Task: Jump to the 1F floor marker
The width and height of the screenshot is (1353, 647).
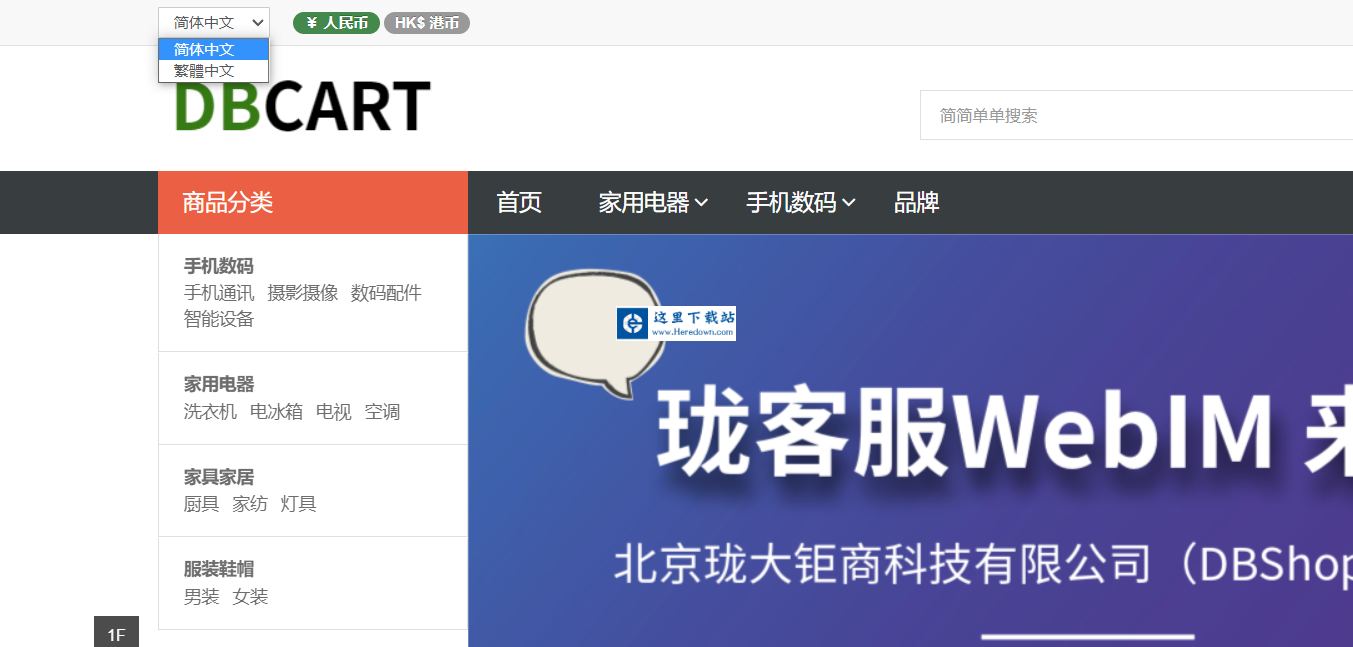Action: pyautogui.click(x=116, y=633)
